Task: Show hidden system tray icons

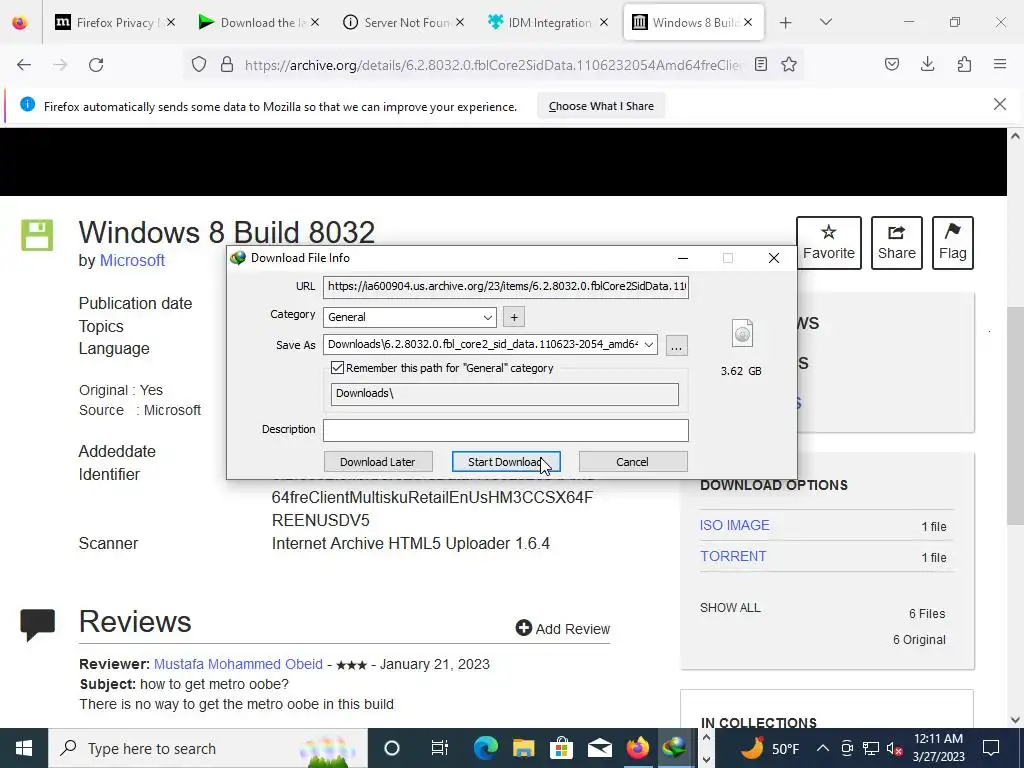Action: click(x=823, y=748)
